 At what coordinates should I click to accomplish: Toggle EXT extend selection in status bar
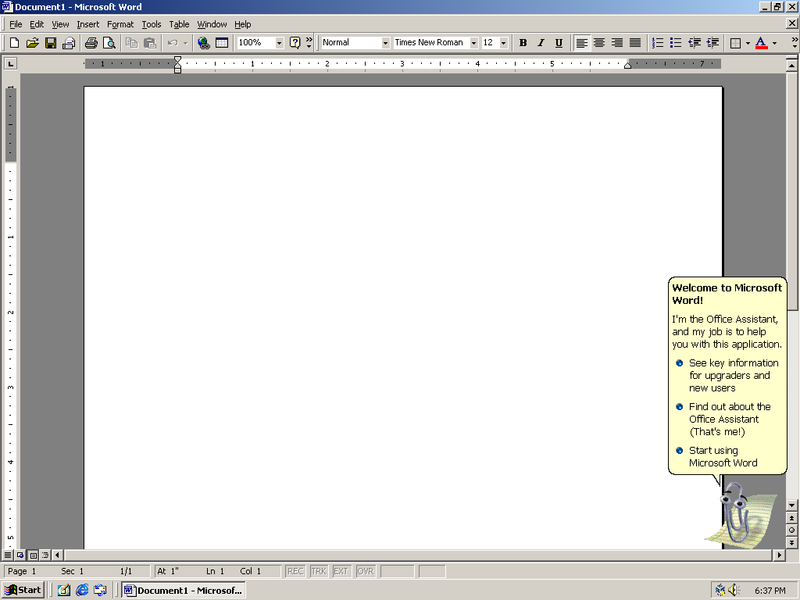[341, 571]
